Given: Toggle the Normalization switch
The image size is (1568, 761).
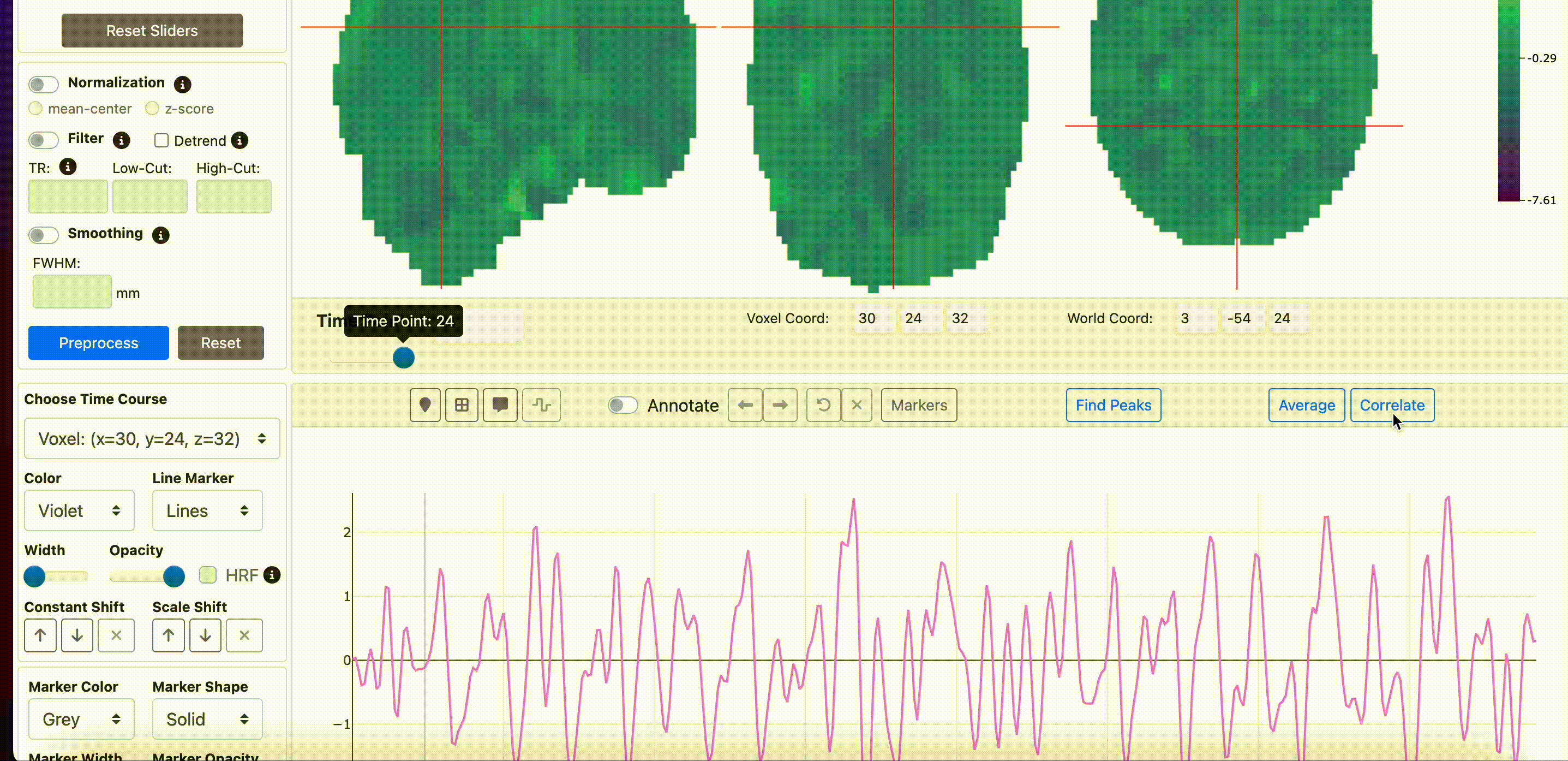Looking at the screenshot, I should (x=43, y=84).
